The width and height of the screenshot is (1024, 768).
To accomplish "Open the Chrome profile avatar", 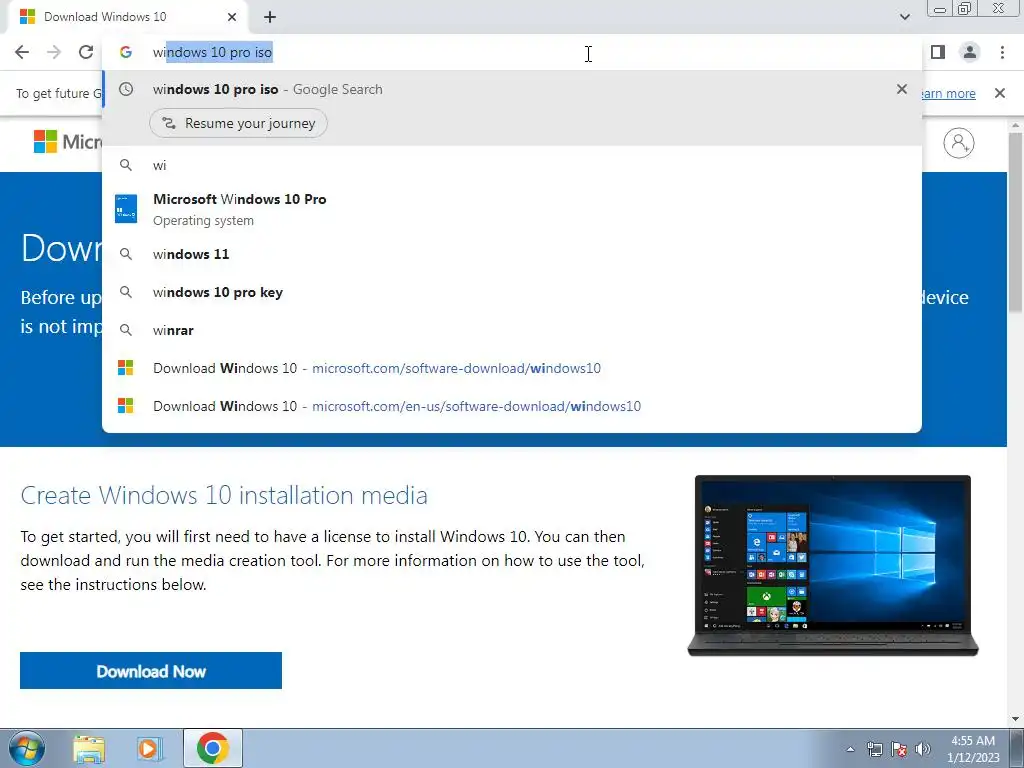I will click(x=970, y=52).
